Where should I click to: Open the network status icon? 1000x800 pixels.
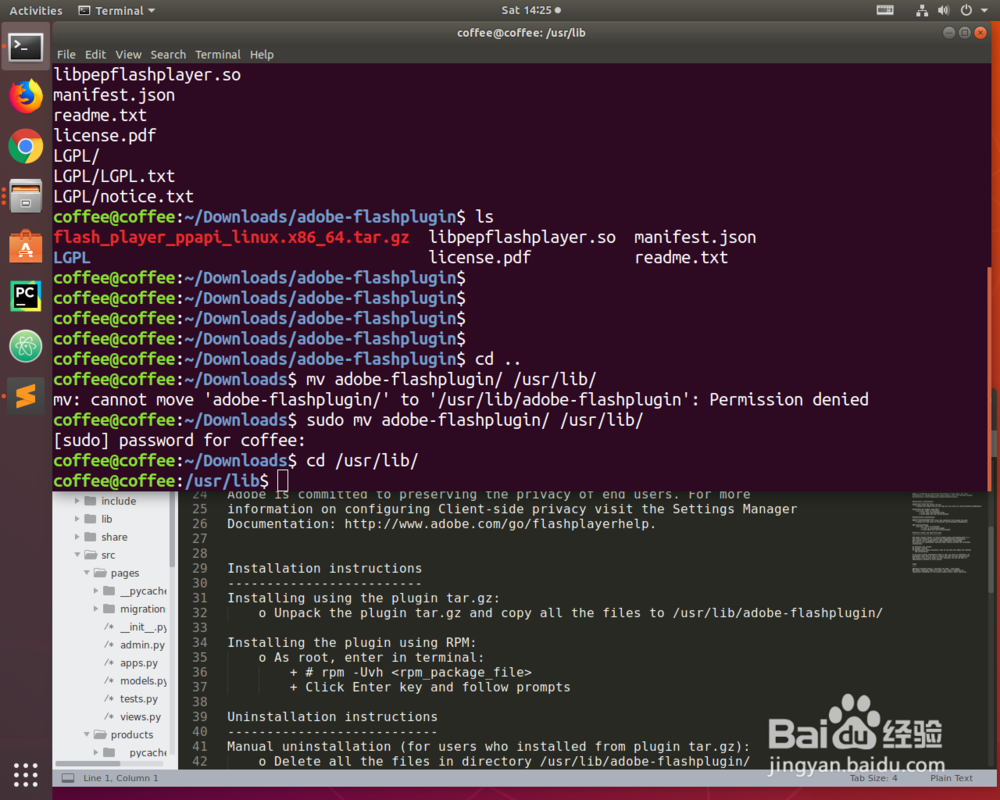pyautogui.click(x=922, y=10)
